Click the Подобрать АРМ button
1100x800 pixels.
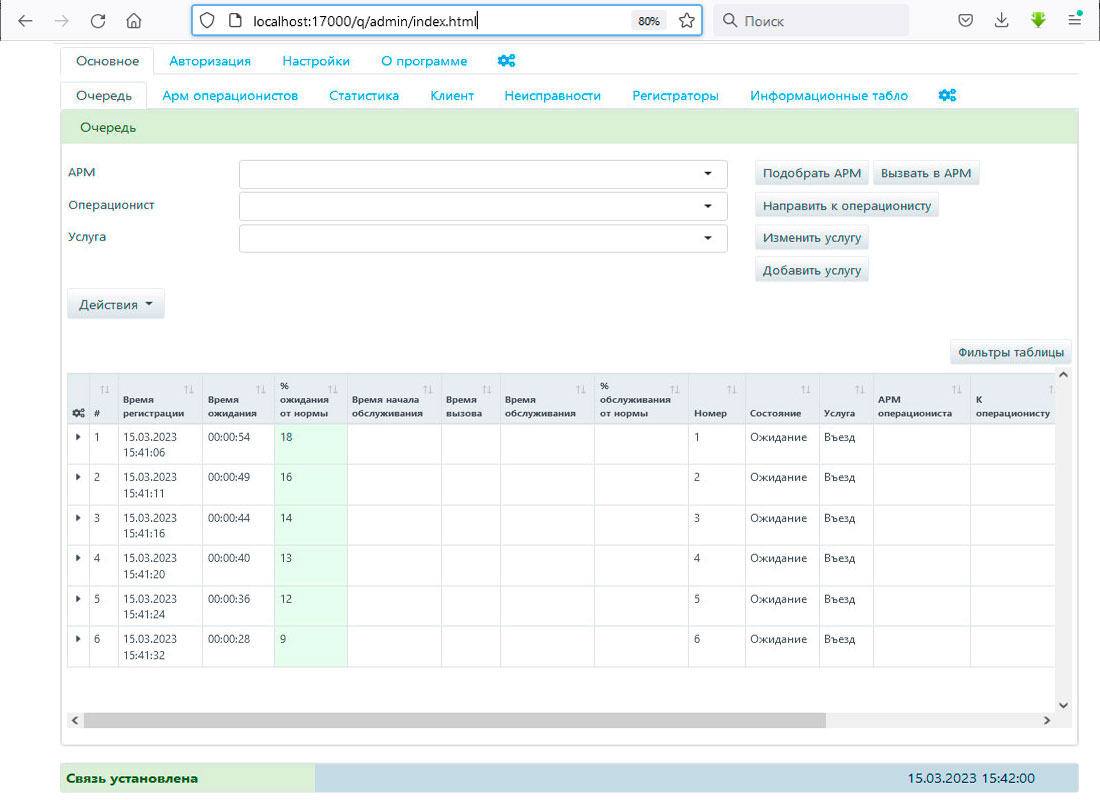(812, 173)
